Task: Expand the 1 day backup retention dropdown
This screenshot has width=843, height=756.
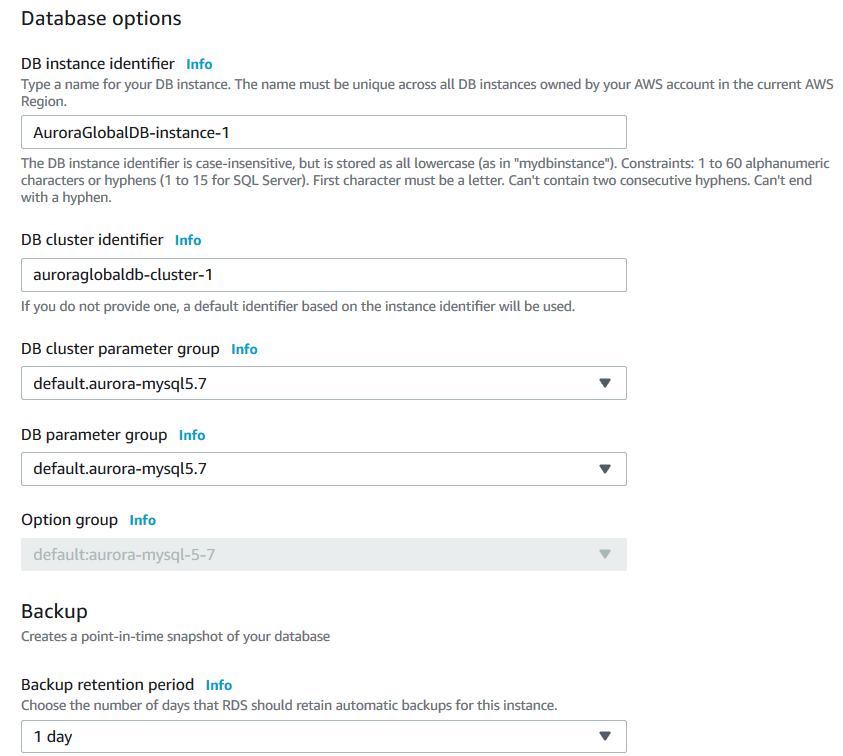Action: [x=323, y=736]
